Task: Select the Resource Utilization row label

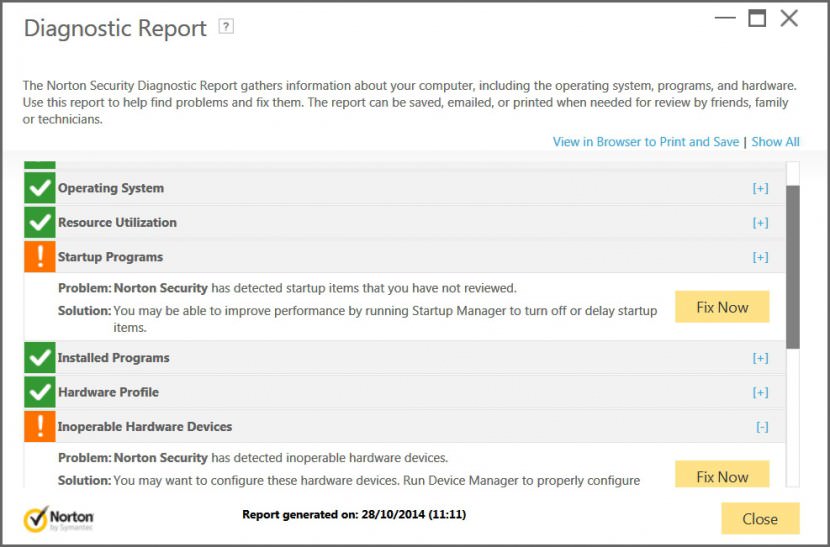Action: tap(117, 223)
